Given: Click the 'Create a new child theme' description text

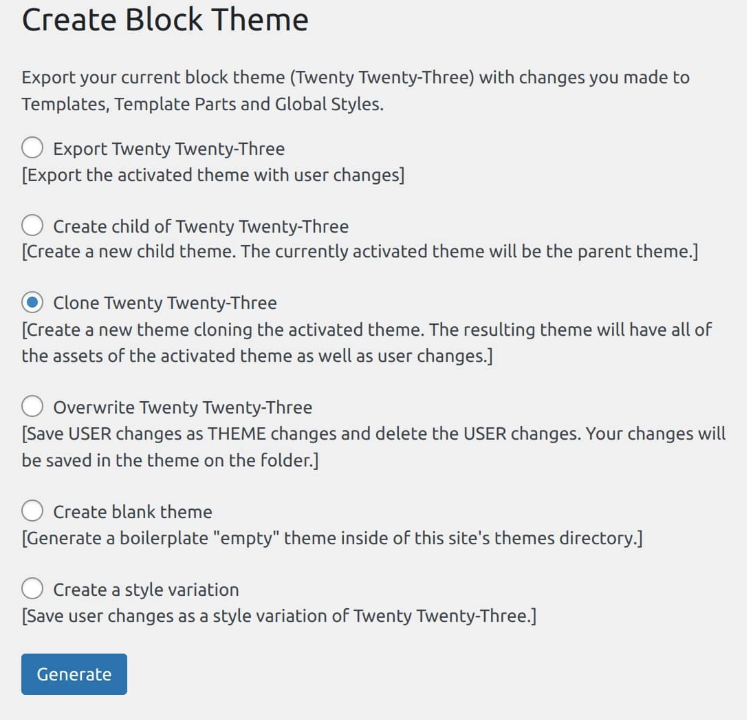Looking at the screenshot, I should [x=360, y=251].
